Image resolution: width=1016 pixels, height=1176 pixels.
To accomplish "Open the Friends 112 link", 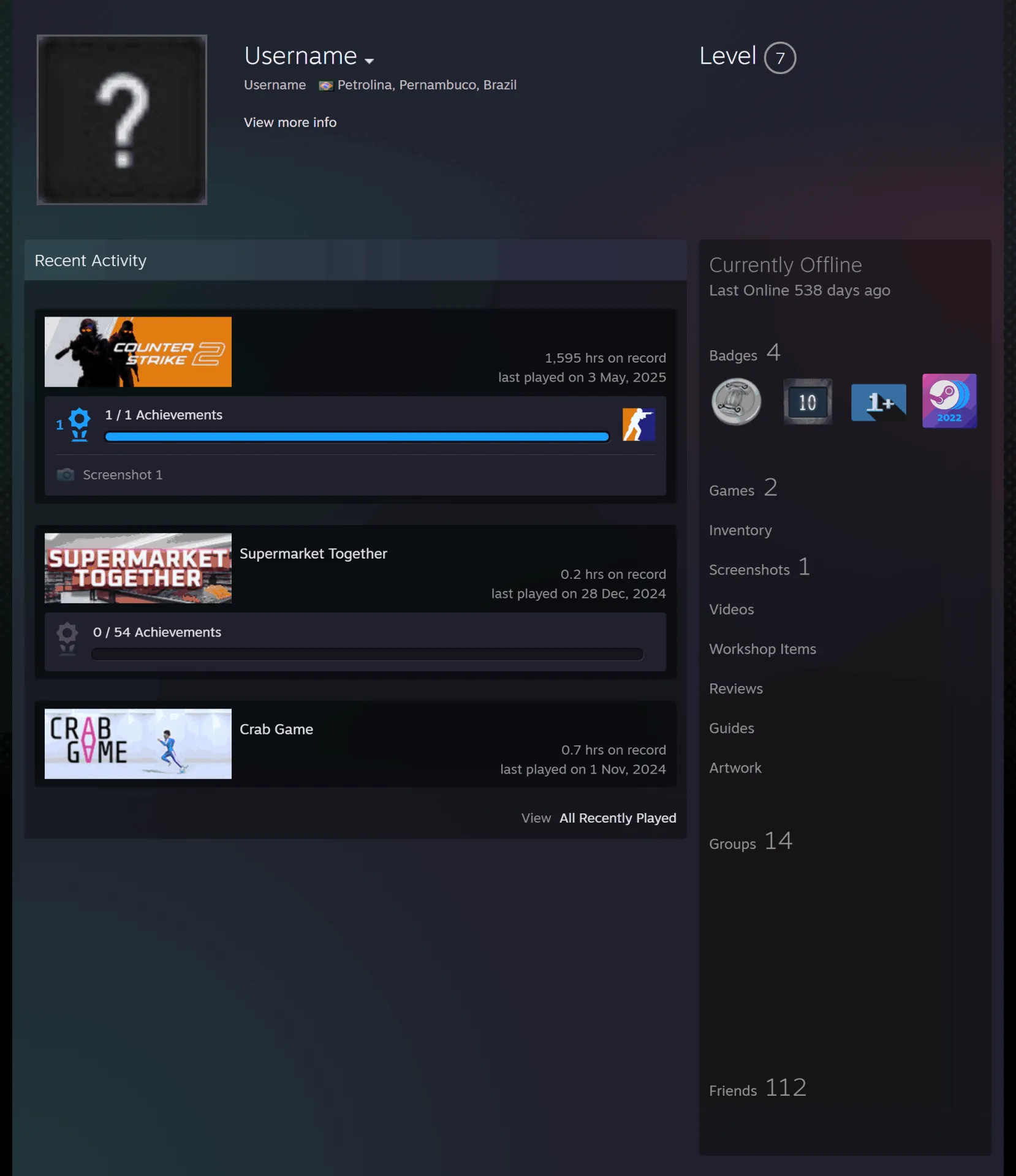I will [x=758, y=1088].
